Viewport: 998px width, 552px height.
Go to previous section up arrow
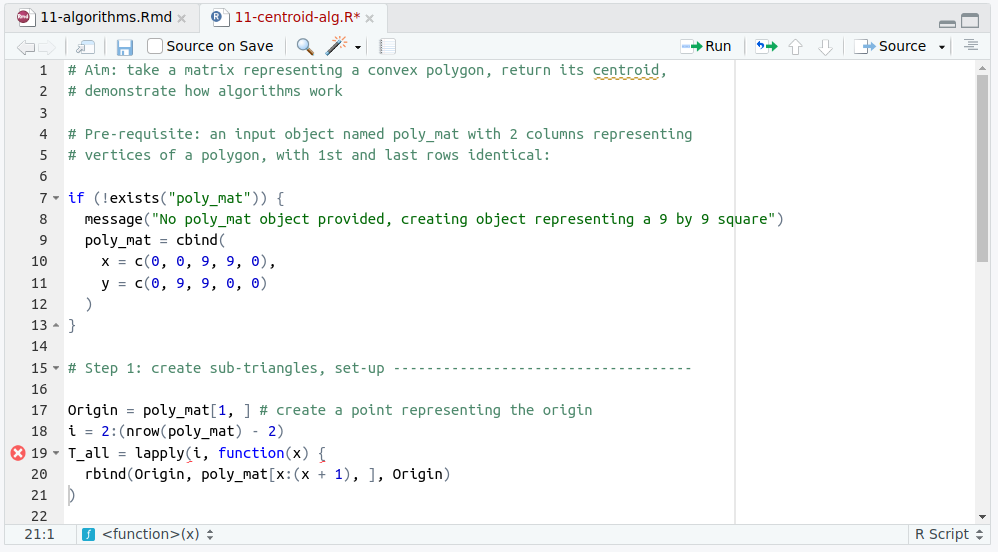tap(796, 46)
